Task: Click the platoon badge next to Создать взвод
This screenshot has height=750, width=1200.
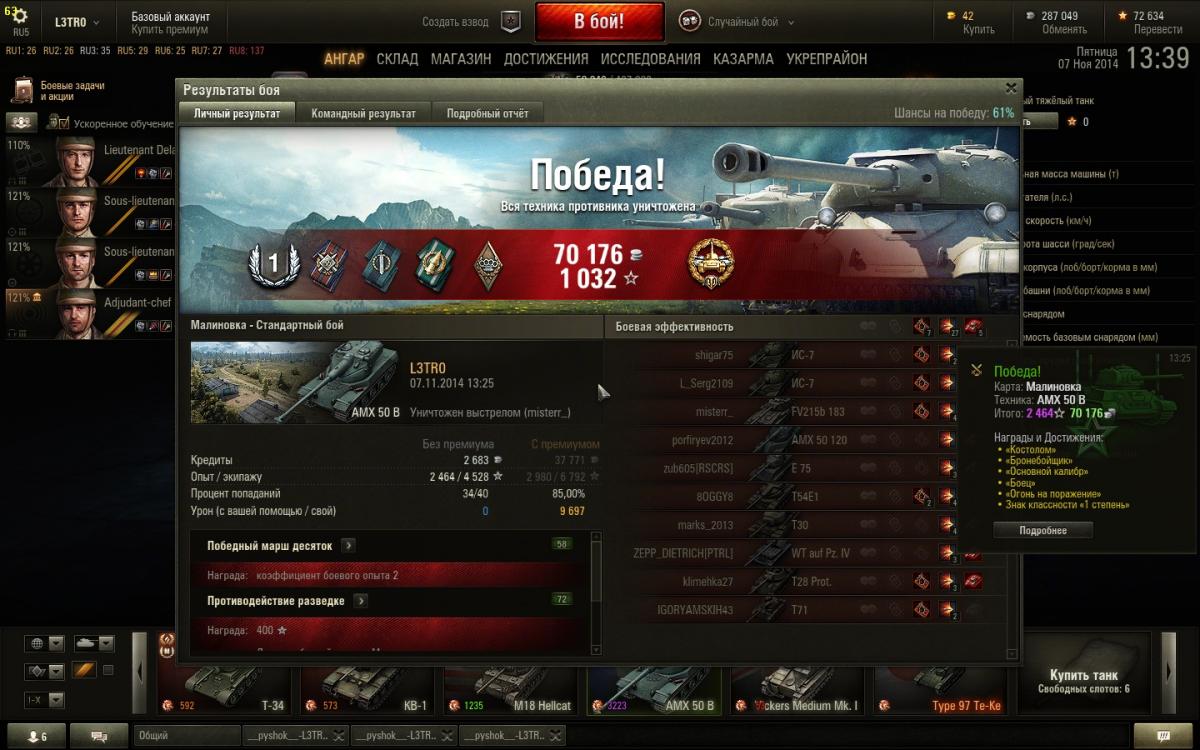Action: (511, 21)
